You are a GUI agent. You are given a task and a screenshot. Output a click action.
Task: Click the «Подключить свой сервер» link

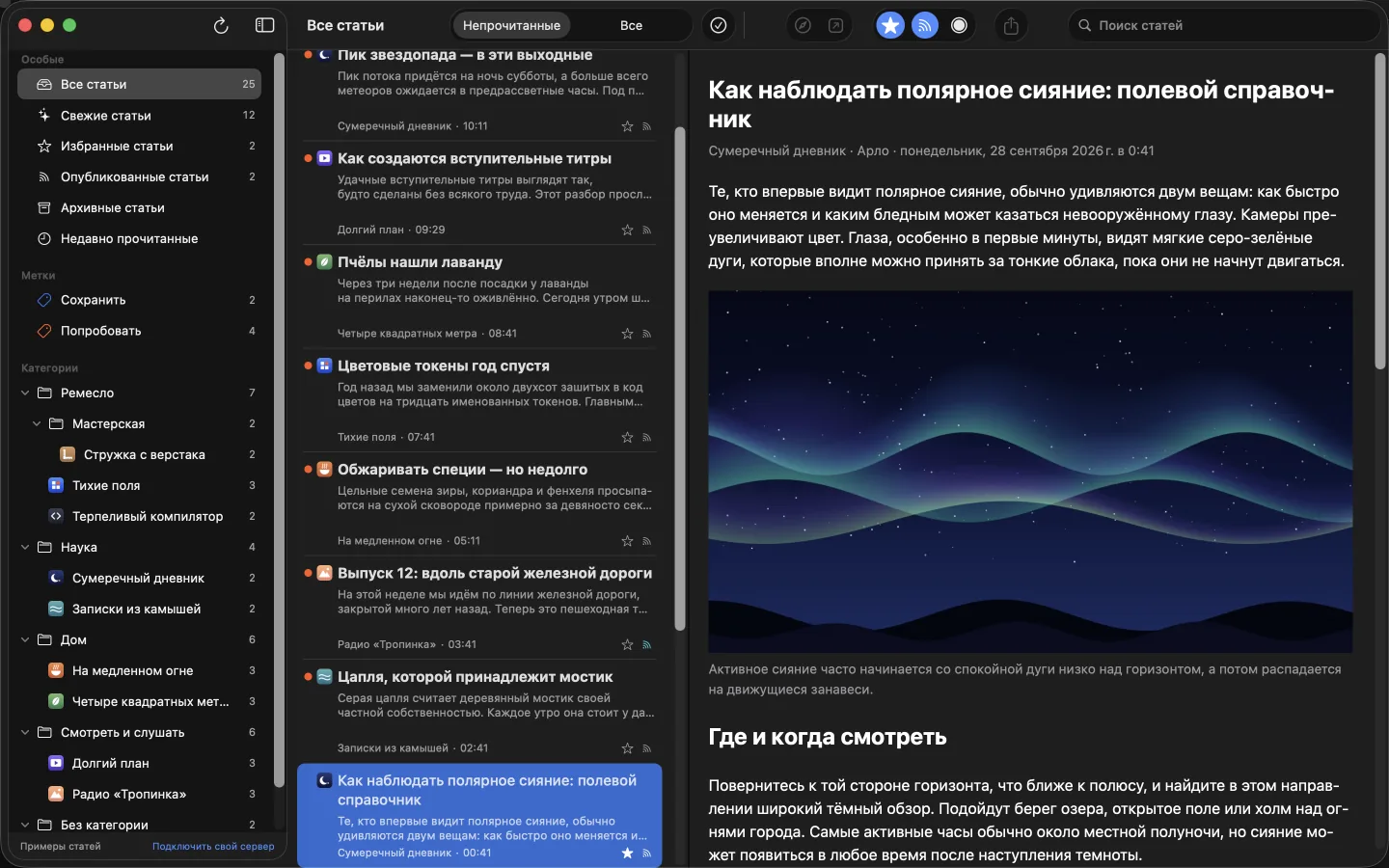[213, 847]
